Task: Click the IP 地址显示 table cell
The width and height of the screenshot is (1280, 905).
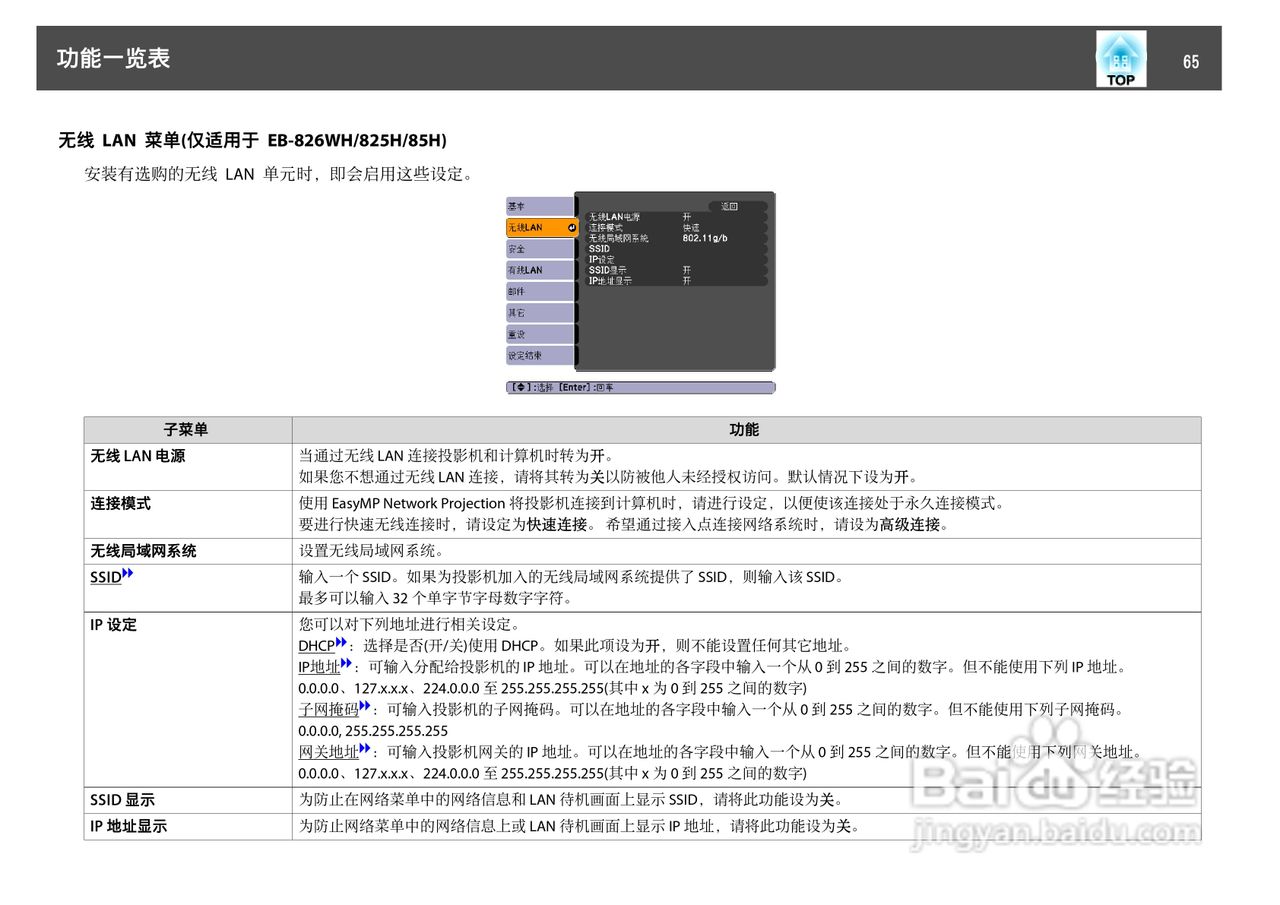Action: 187,826
